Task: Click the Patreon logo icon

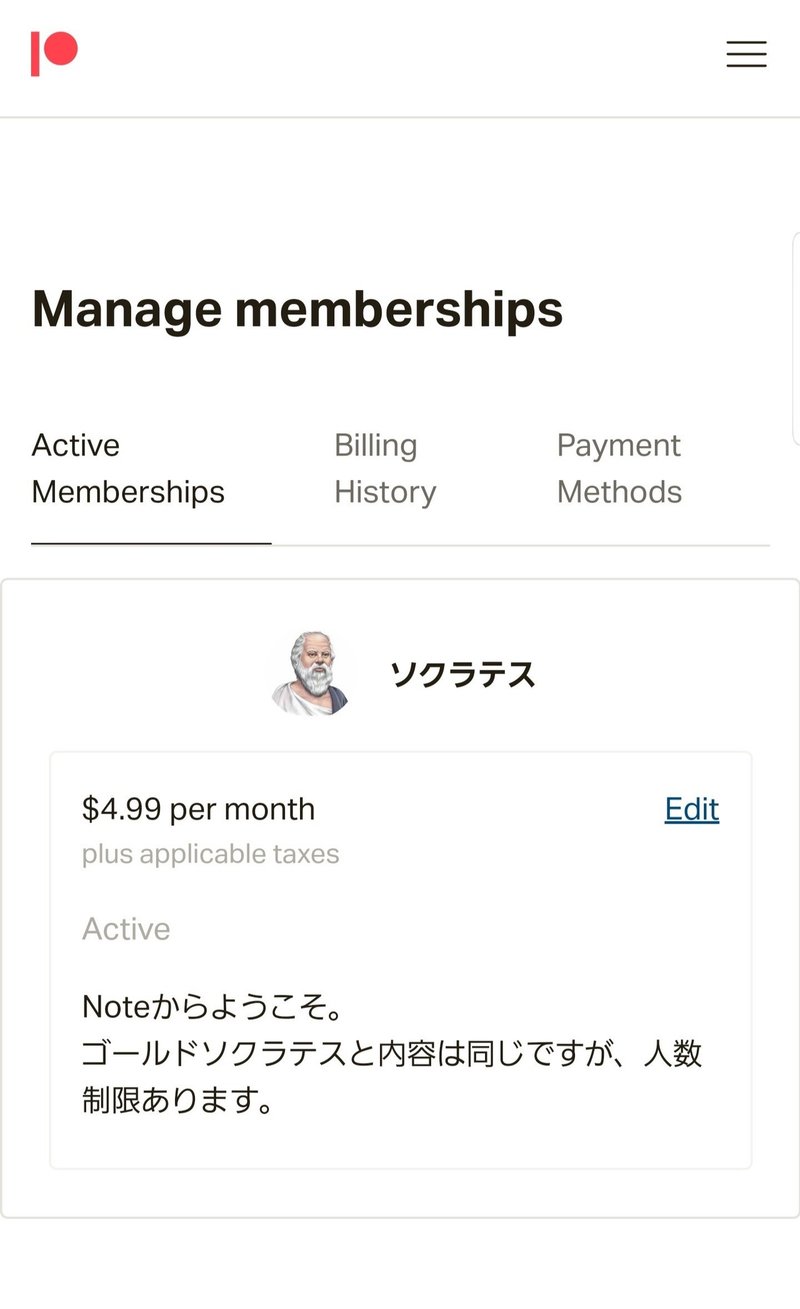Action: click(54, 53)
